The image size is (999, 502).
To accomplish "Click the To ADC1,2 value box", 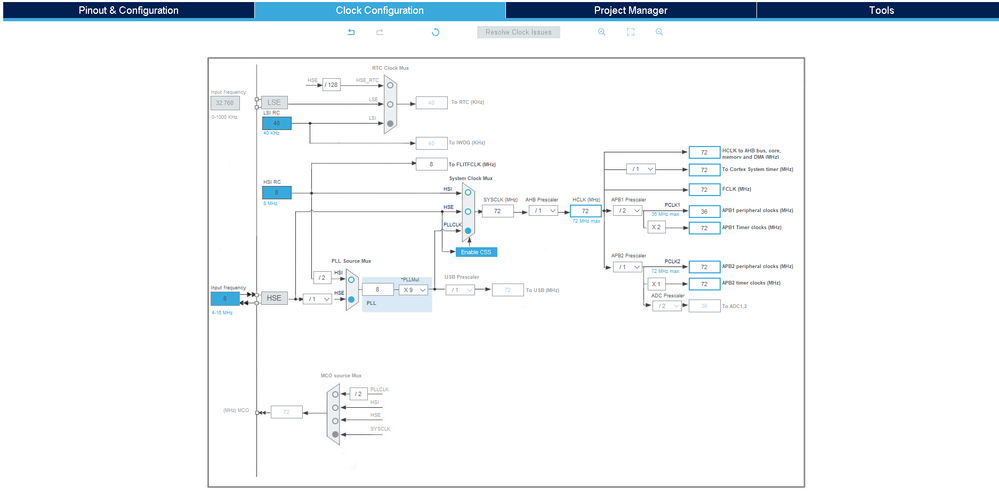I will [x=704, y=306].
